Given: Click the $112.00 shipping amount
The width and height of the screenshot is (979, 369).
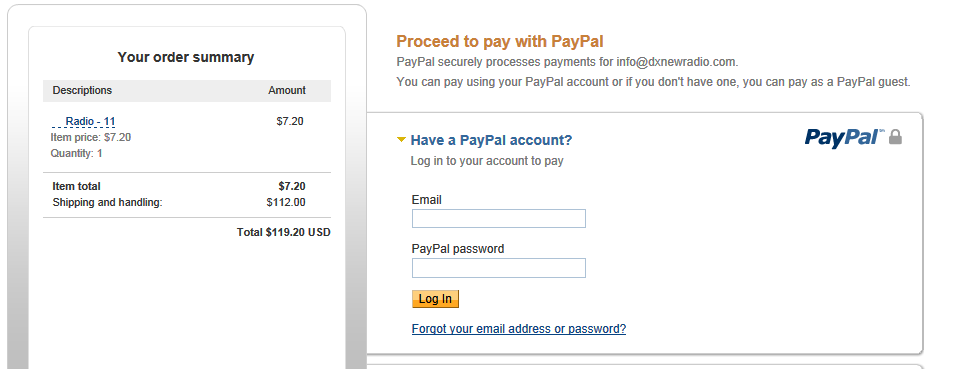Looking at the screenshot, I should (286, 202).
